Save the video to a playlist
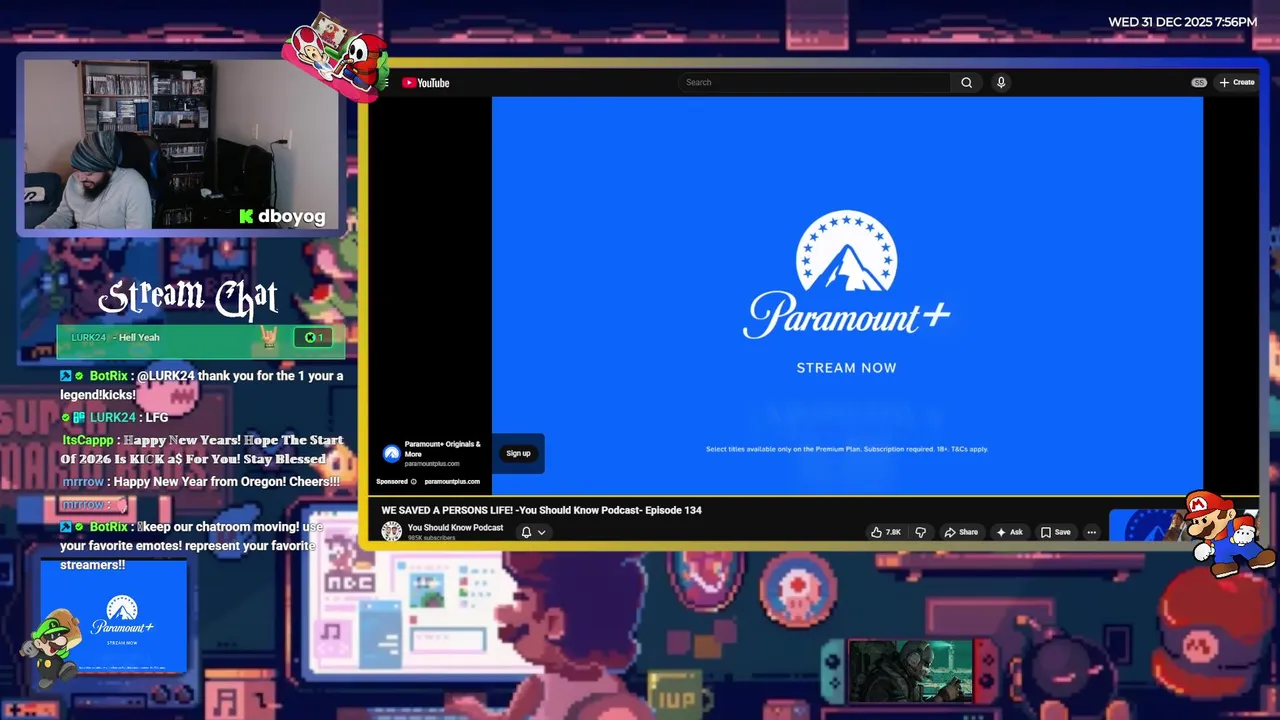Image resolution: width=1280 pixels, height=720 pixels. click(1056, 532)
